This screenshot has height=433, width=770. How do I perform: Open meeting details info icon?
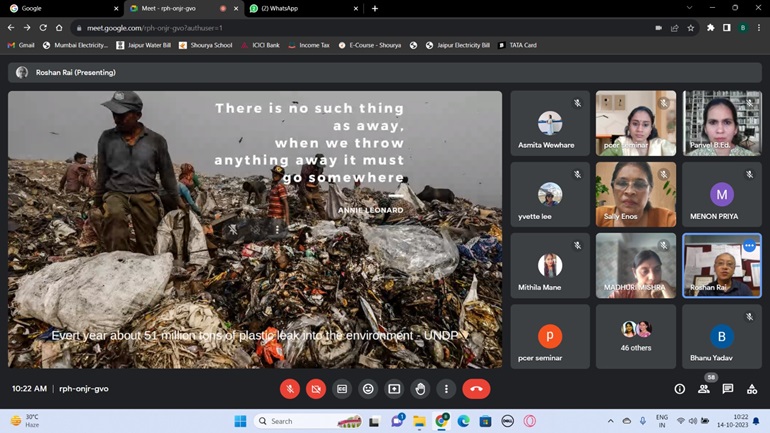(679, 389)
